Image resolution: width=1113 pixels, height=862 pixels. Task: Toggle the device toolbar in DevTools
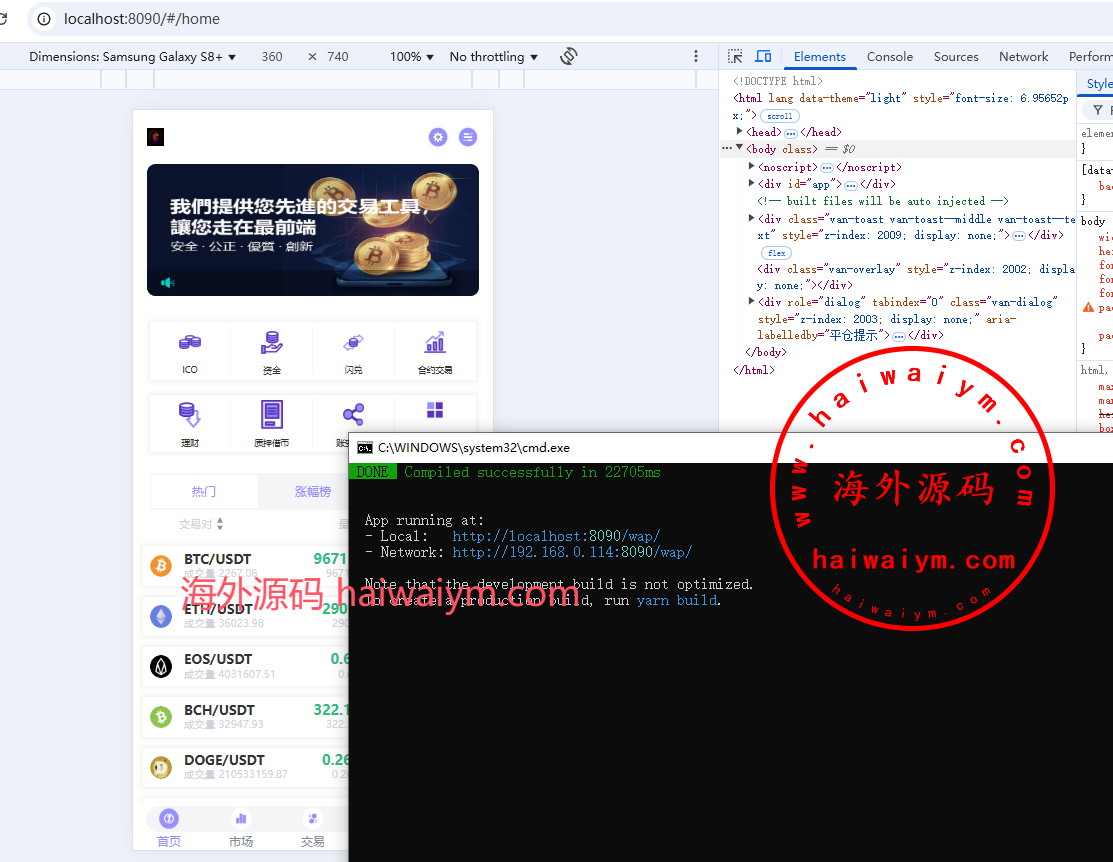(x=763, y=57)
